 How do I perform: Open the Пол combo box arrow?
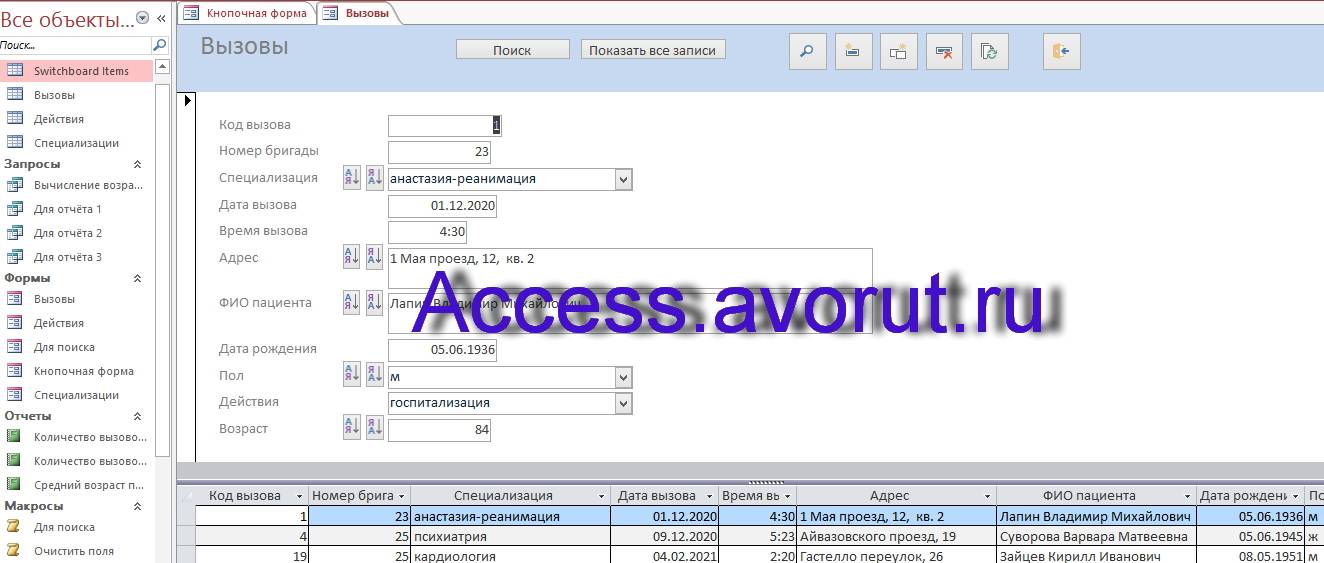[624, 377]
